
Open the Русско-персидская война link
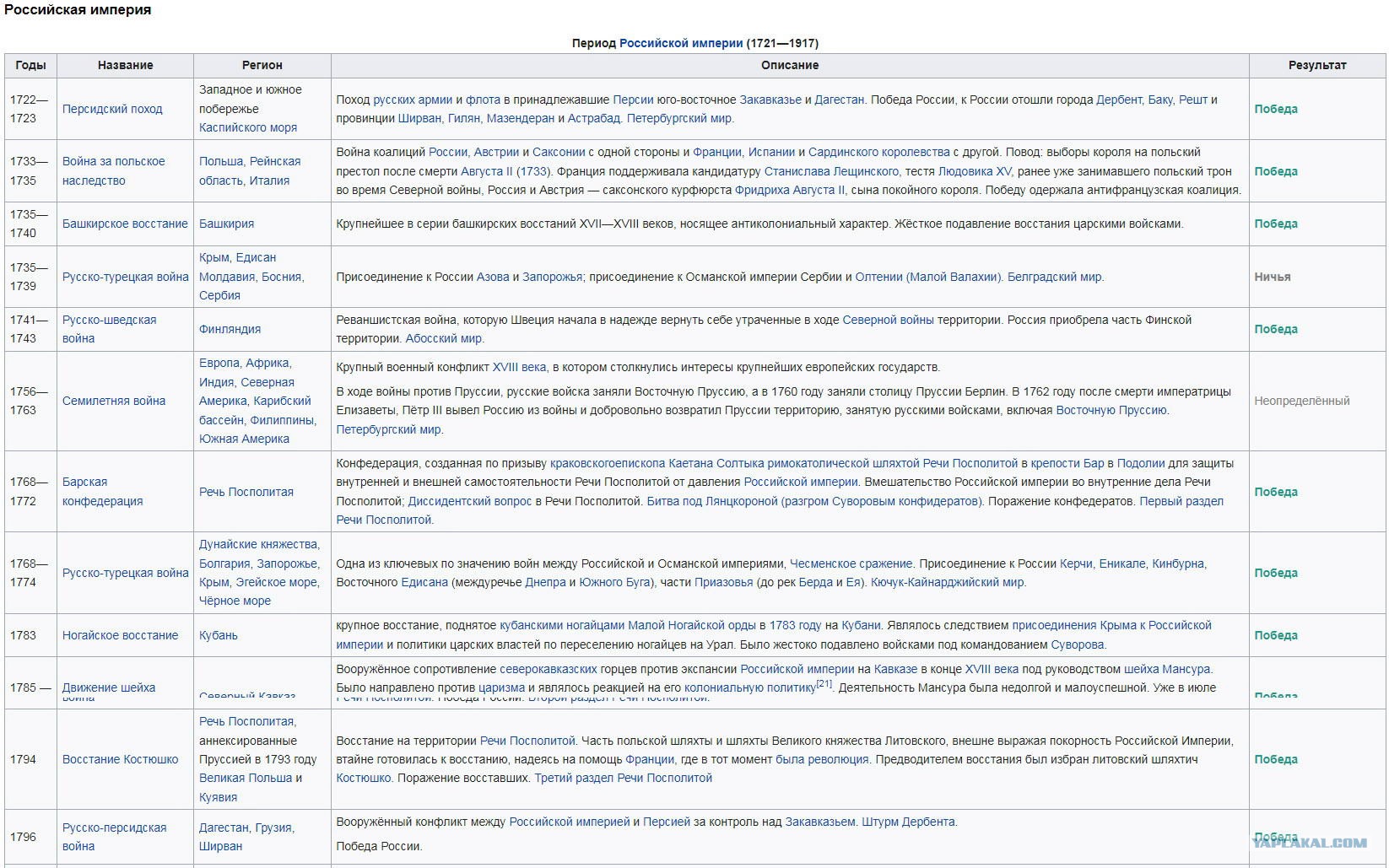click(x=114, y=837)
